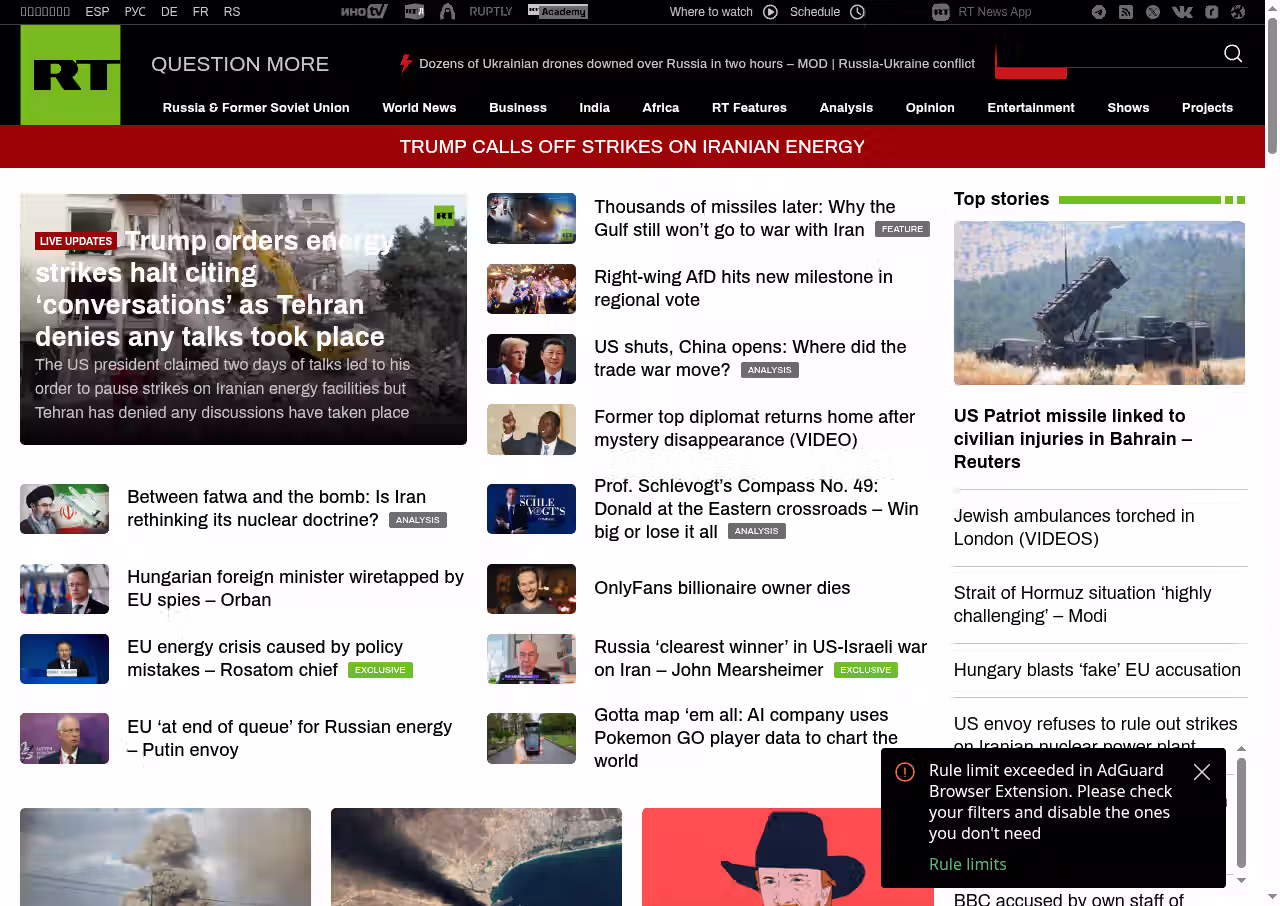Open the X social media icon

click(x=1153, y=12)
